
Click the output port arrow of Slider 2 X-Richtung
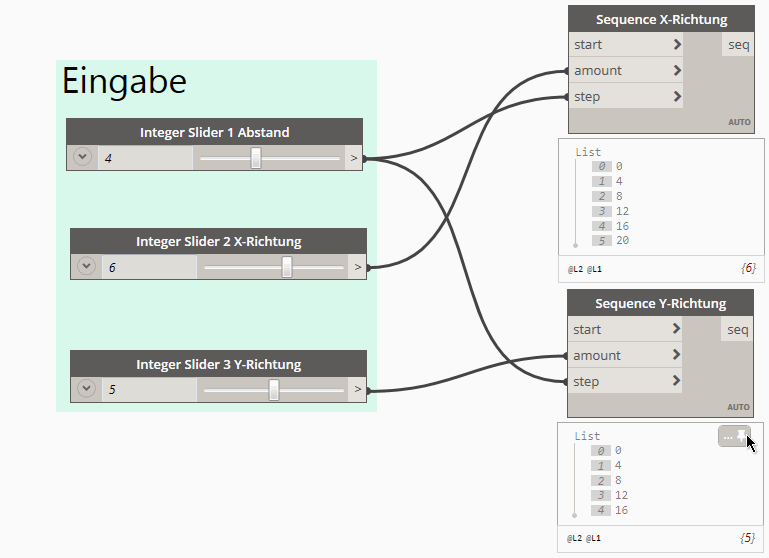coord(357,267)
